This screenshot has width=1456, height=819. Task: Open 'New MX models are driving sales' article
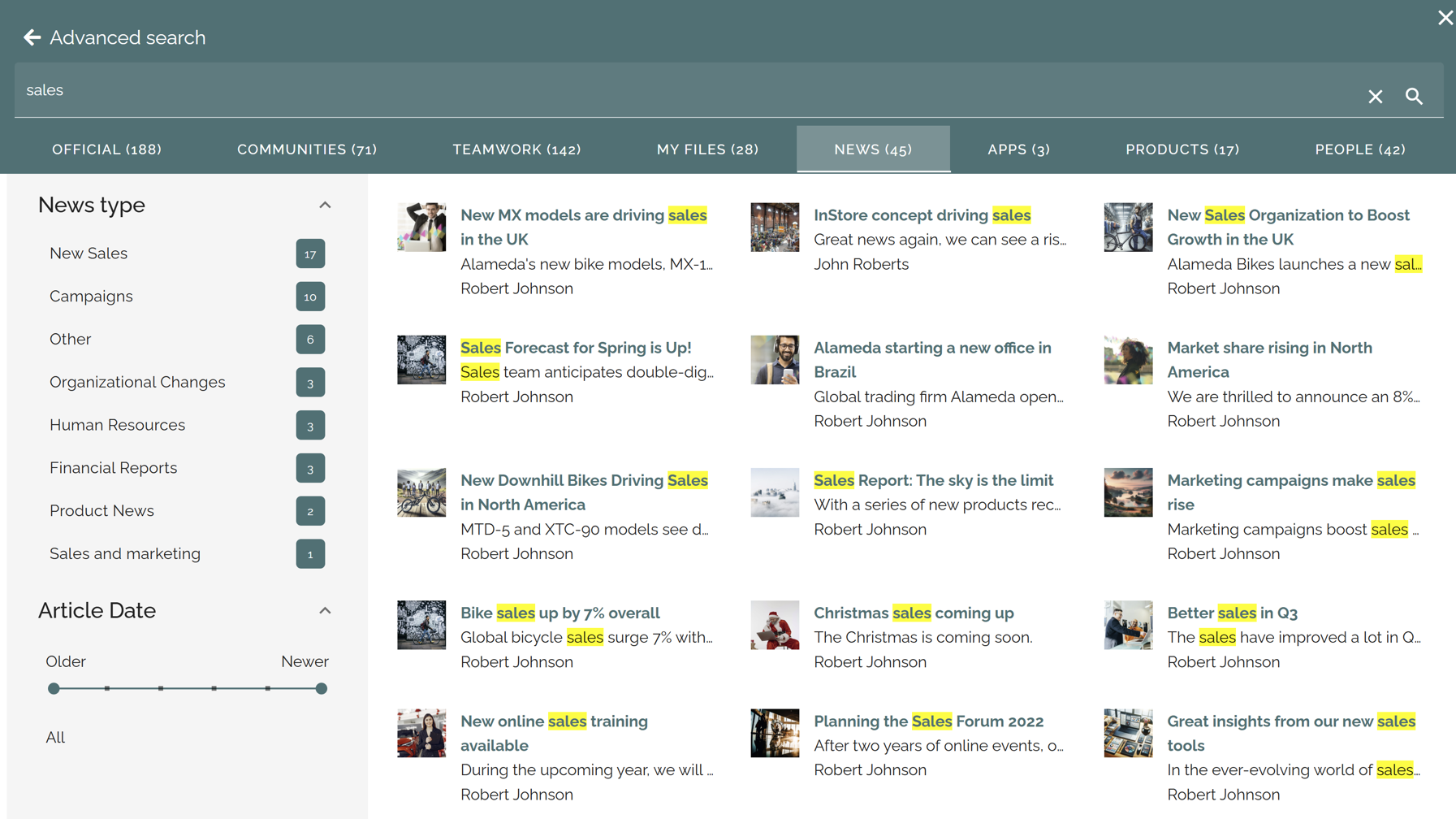[x=583, y=227]
